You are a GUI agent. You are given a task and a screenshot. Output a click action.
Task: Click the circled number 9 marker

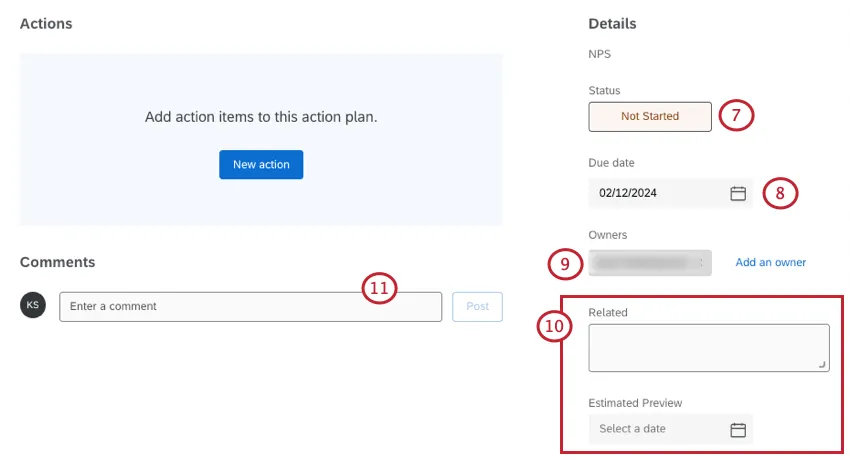point(565,264)
